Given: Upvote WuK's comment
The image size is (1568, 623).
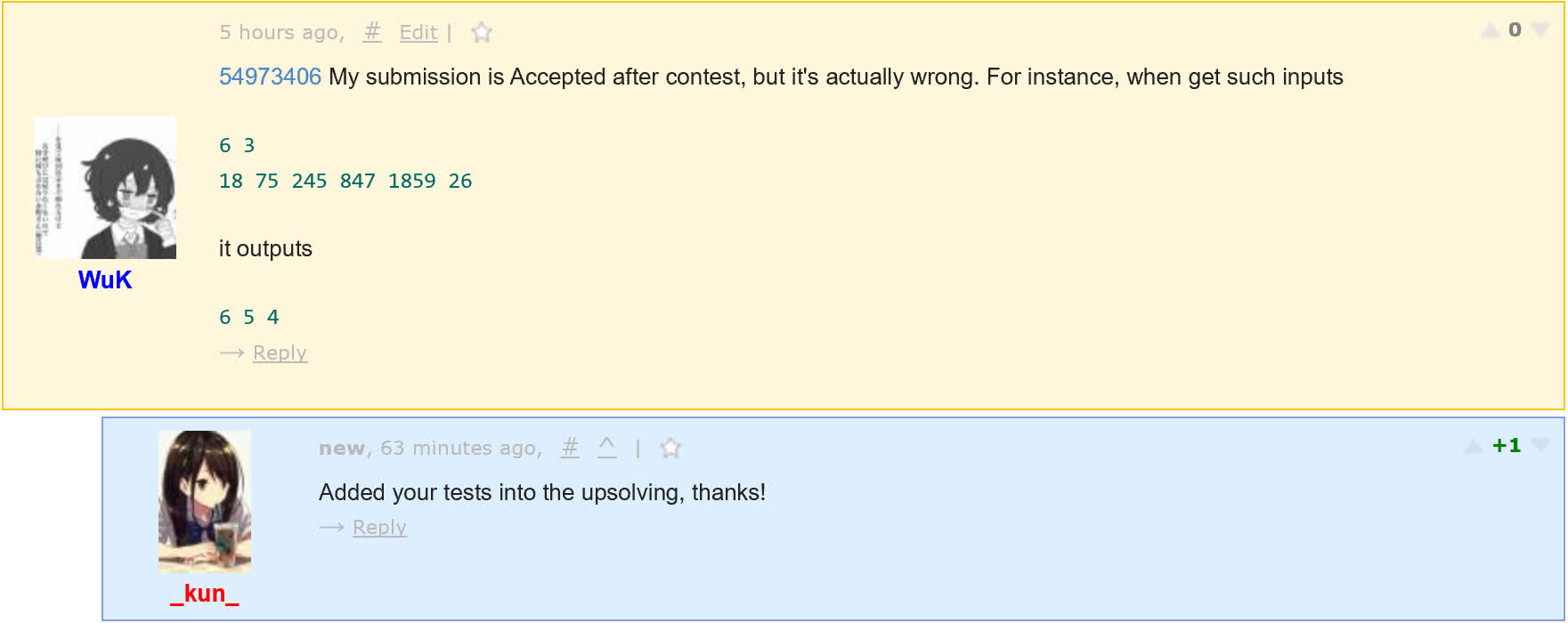Looking at the screenshot, I should point(1490,31).
